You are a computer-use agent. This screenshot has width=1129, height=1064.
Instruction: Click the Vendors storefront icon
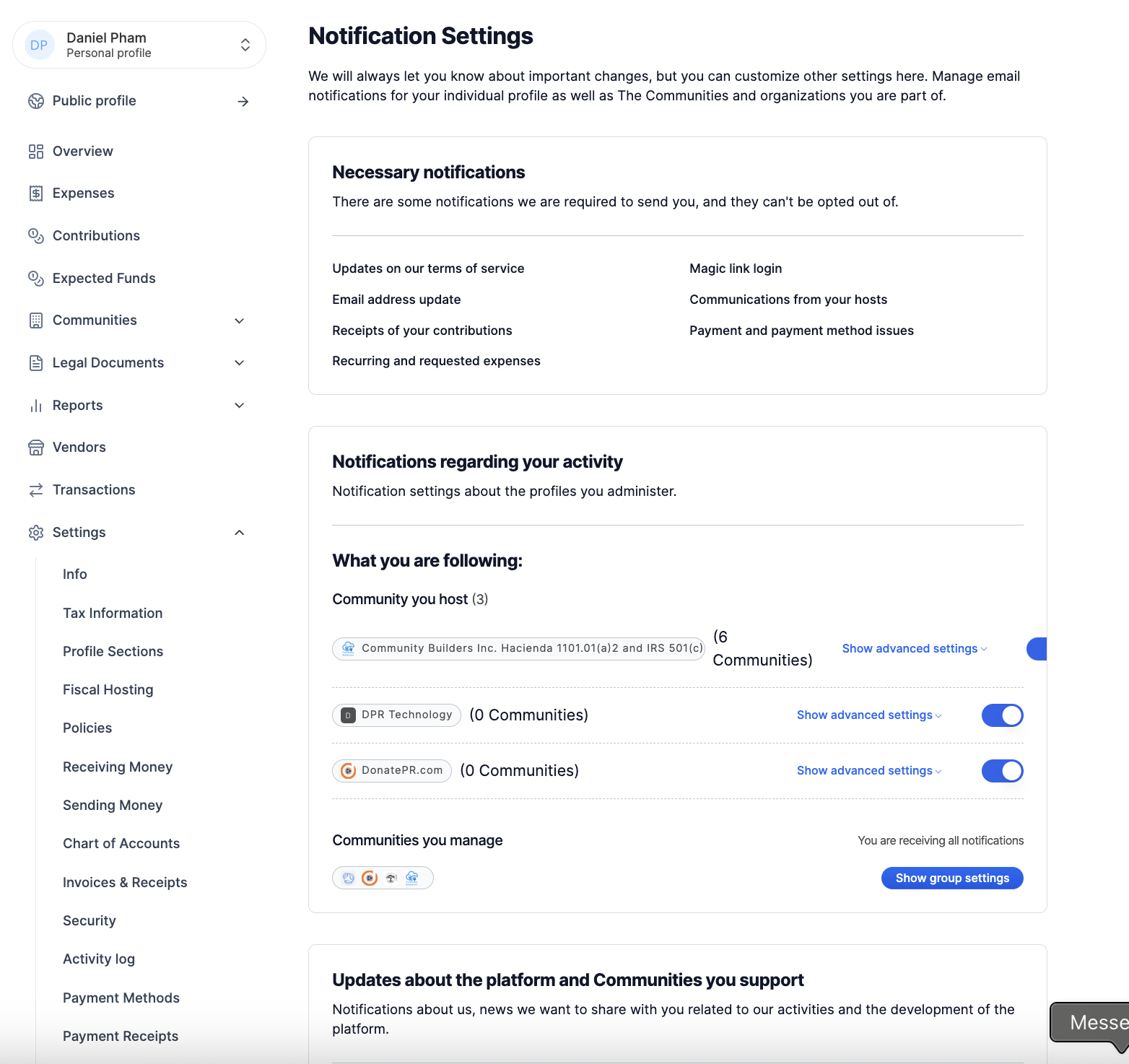(x=36, y=448)
